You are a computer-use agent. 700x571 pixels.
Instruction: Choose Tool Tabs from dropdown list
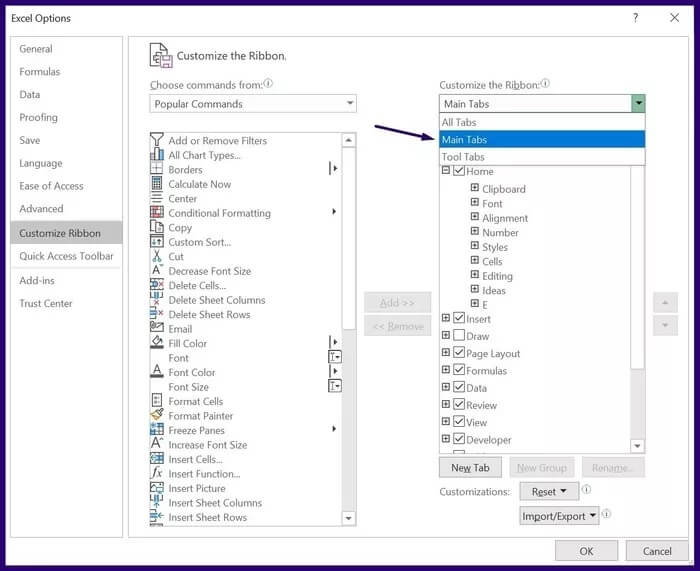coord(542,157)
